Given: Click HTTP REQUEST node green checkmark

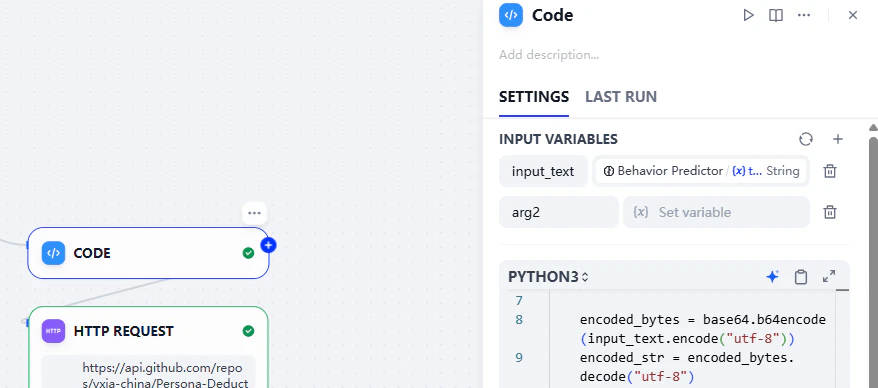Looking at the screenshot, I should point(249,331).
